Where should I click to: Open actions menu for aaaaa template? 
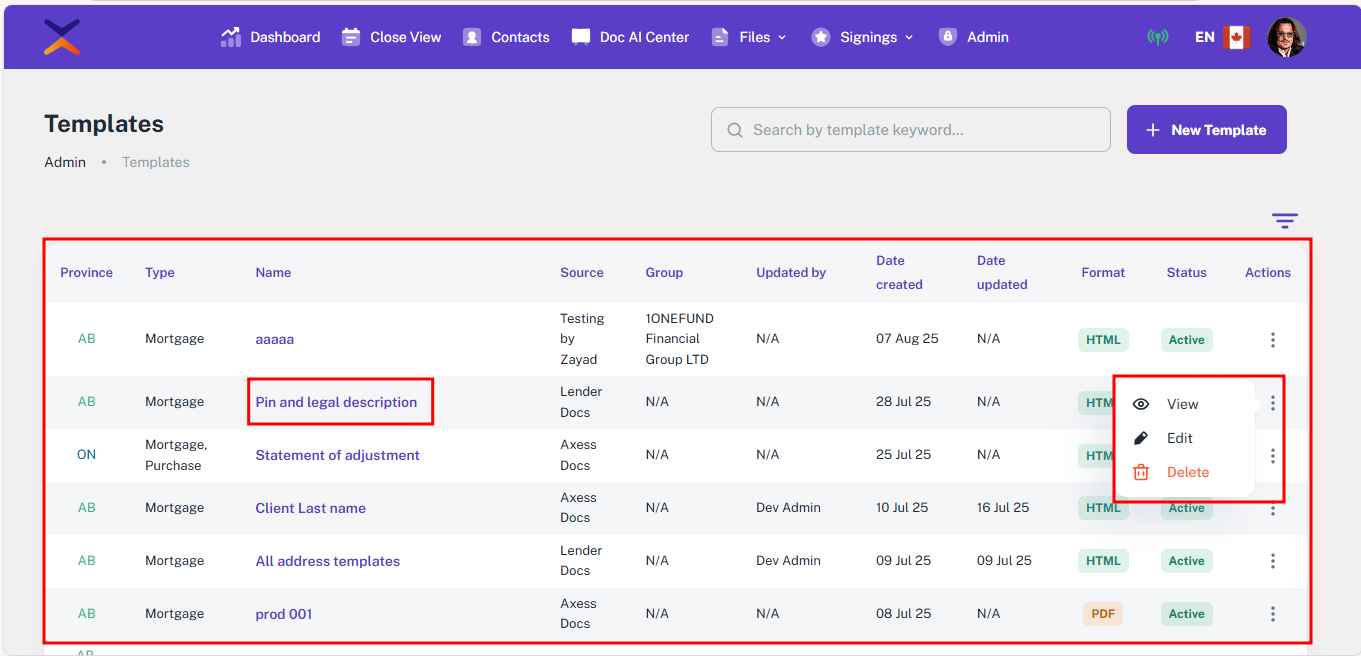click(1272, 340)
